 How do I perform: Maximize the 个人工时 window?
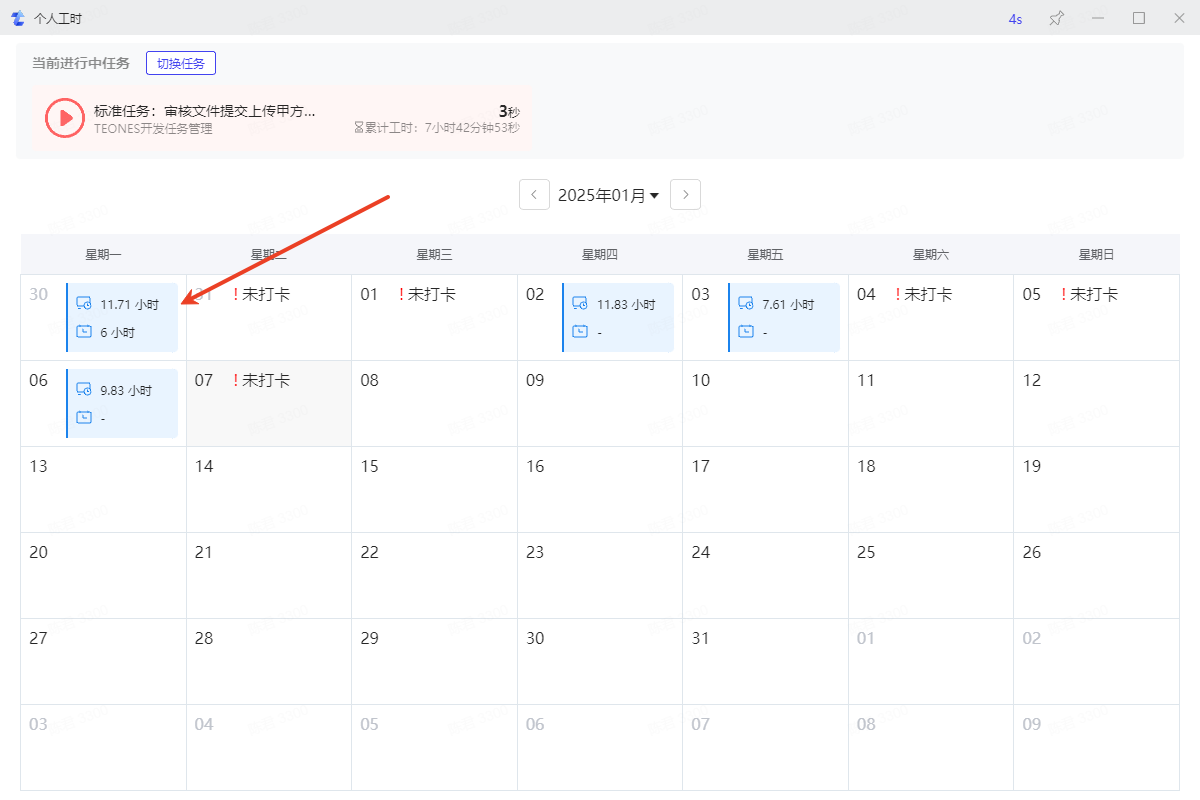[x=1138, y=19]
